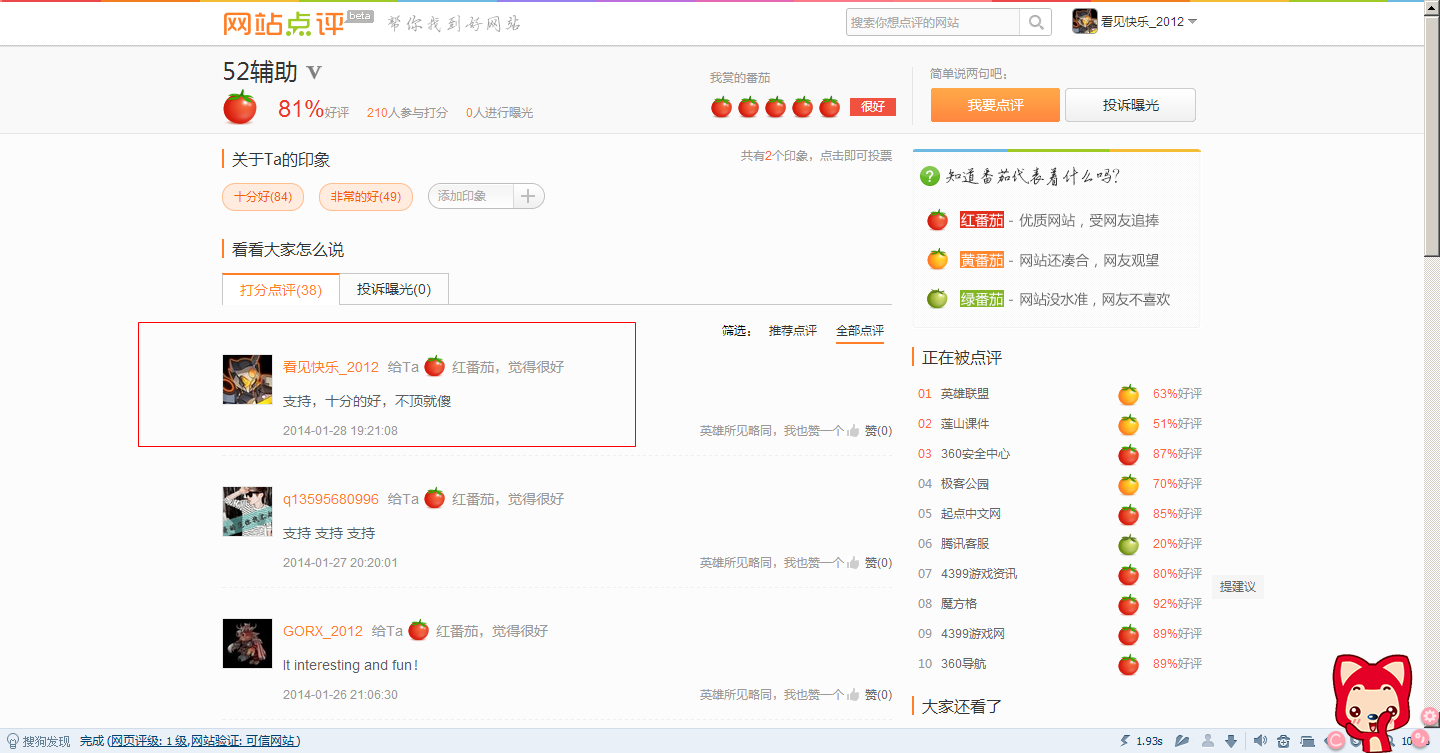Image resolution: width=1440 pixels, height=753 pixels.
Task: Click the green tomato beside 20%好评
Action: pyautogui.click(x=1129, y=545)
